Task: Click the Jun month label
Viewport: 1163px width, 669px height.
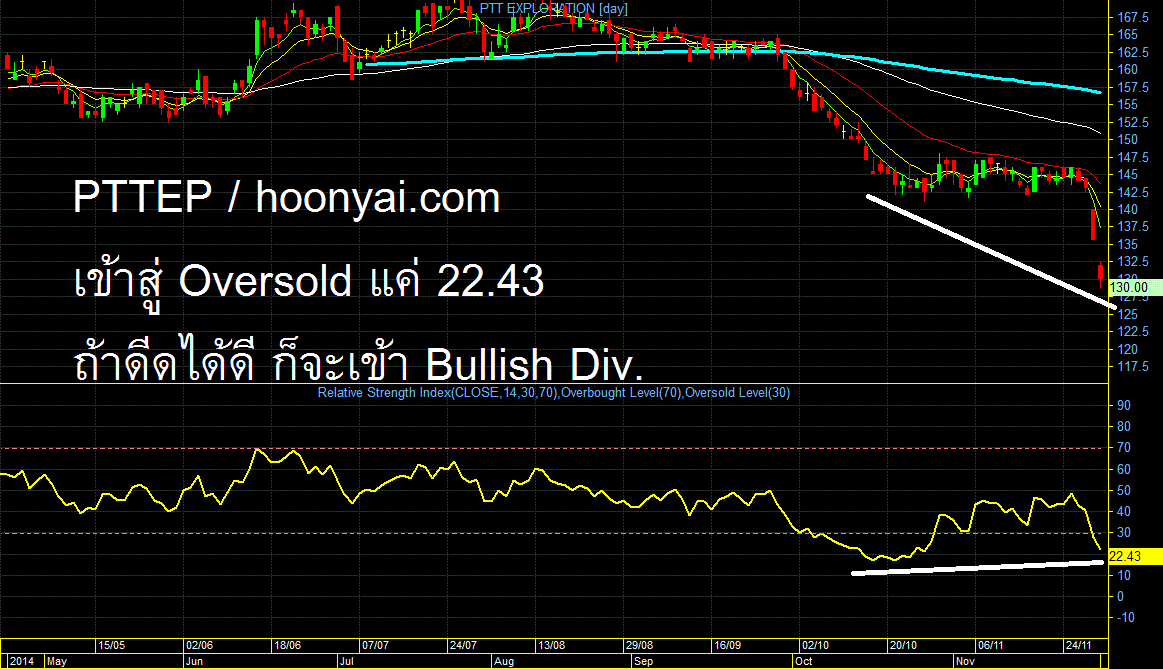Action: pos(194,661)
